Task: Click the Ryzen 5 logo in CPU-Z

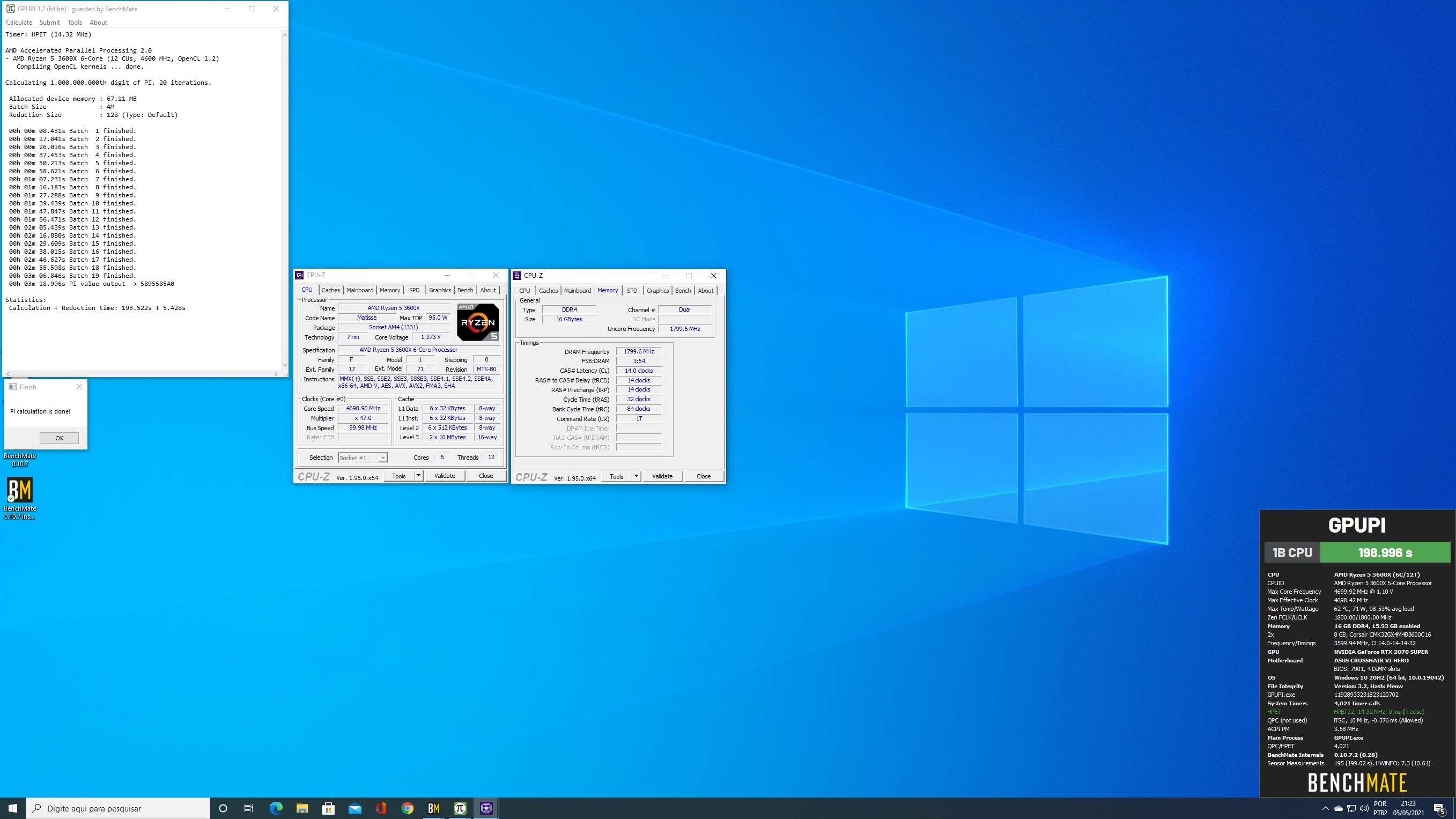Action: (478, 322)
